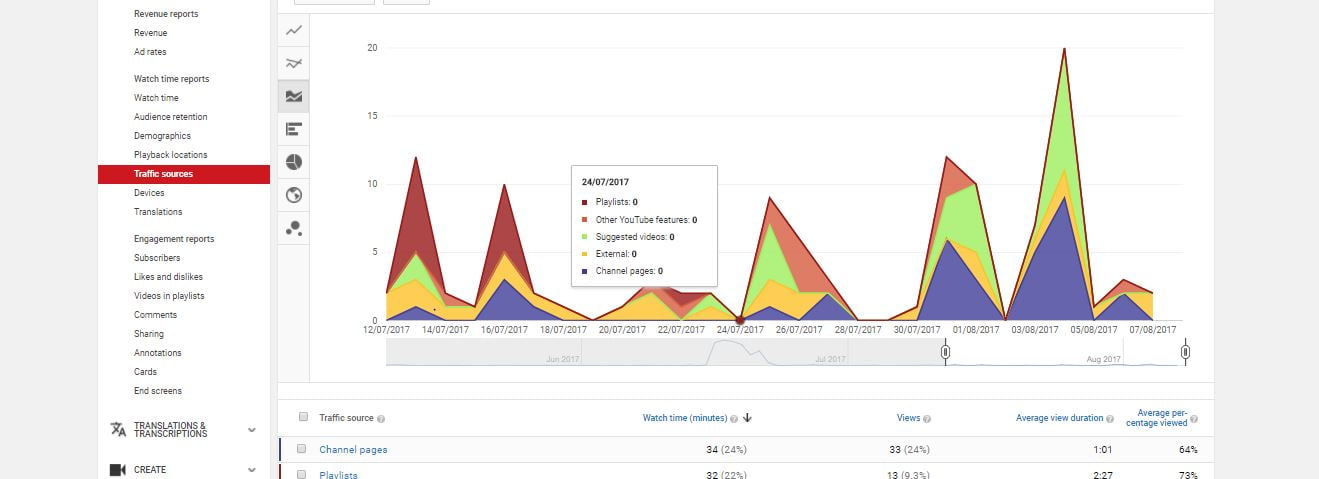Switch to bubble chart view
The width and height of the screenshot is (1319, 479).
(x=293, y=228)
